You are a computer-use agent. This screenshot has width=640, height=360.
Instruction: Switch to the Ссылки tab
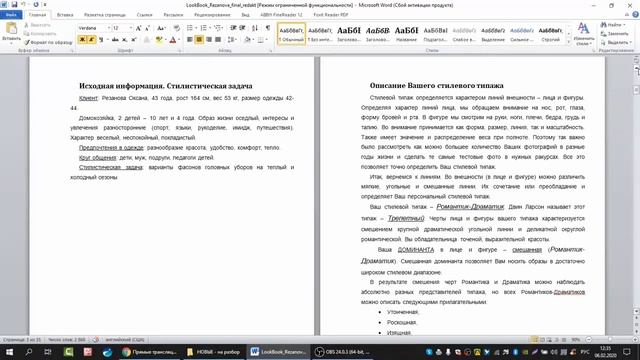point(144,15)
